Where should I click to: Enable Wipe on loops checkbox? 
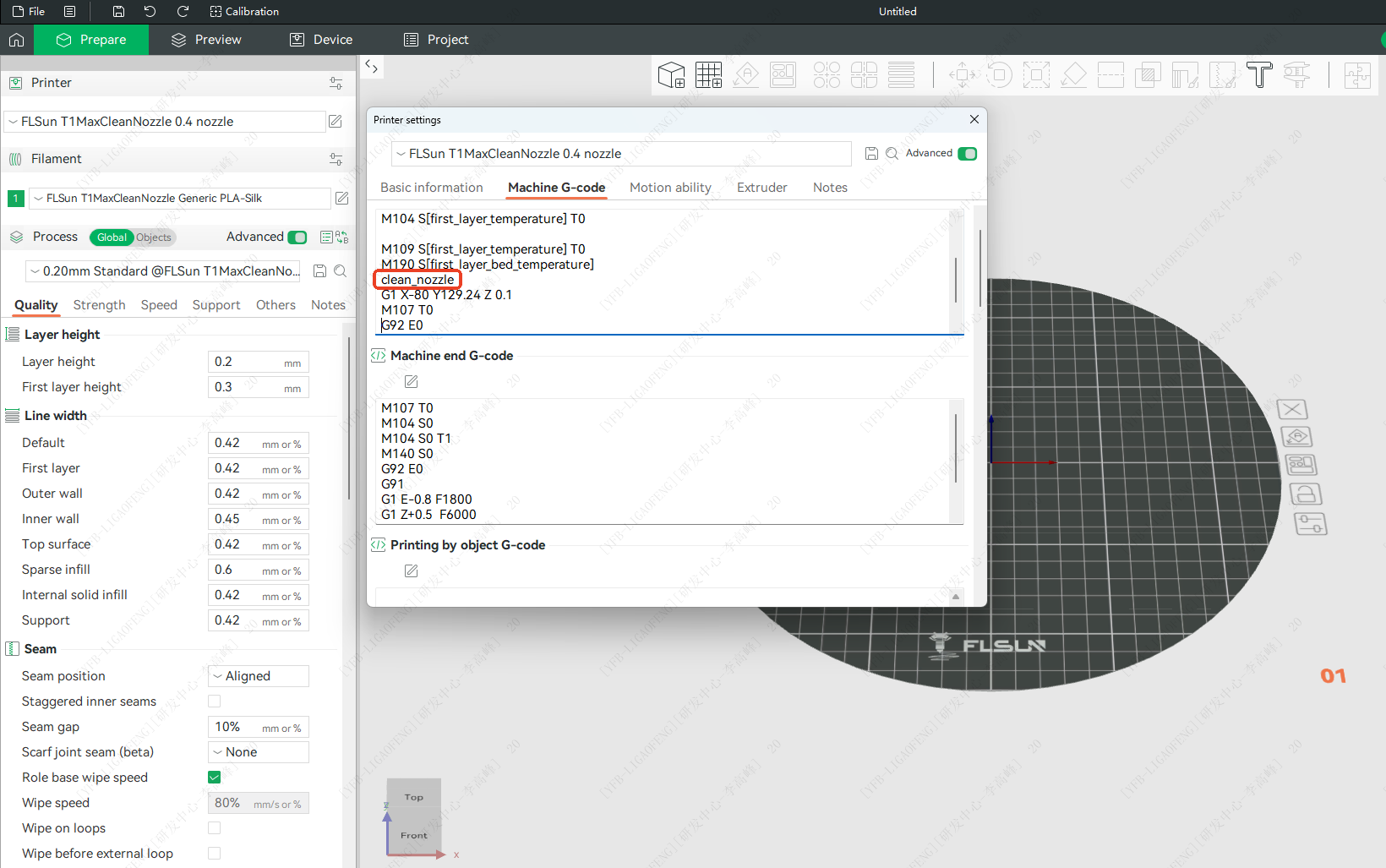pyautogui.click(x=215, y=828)
